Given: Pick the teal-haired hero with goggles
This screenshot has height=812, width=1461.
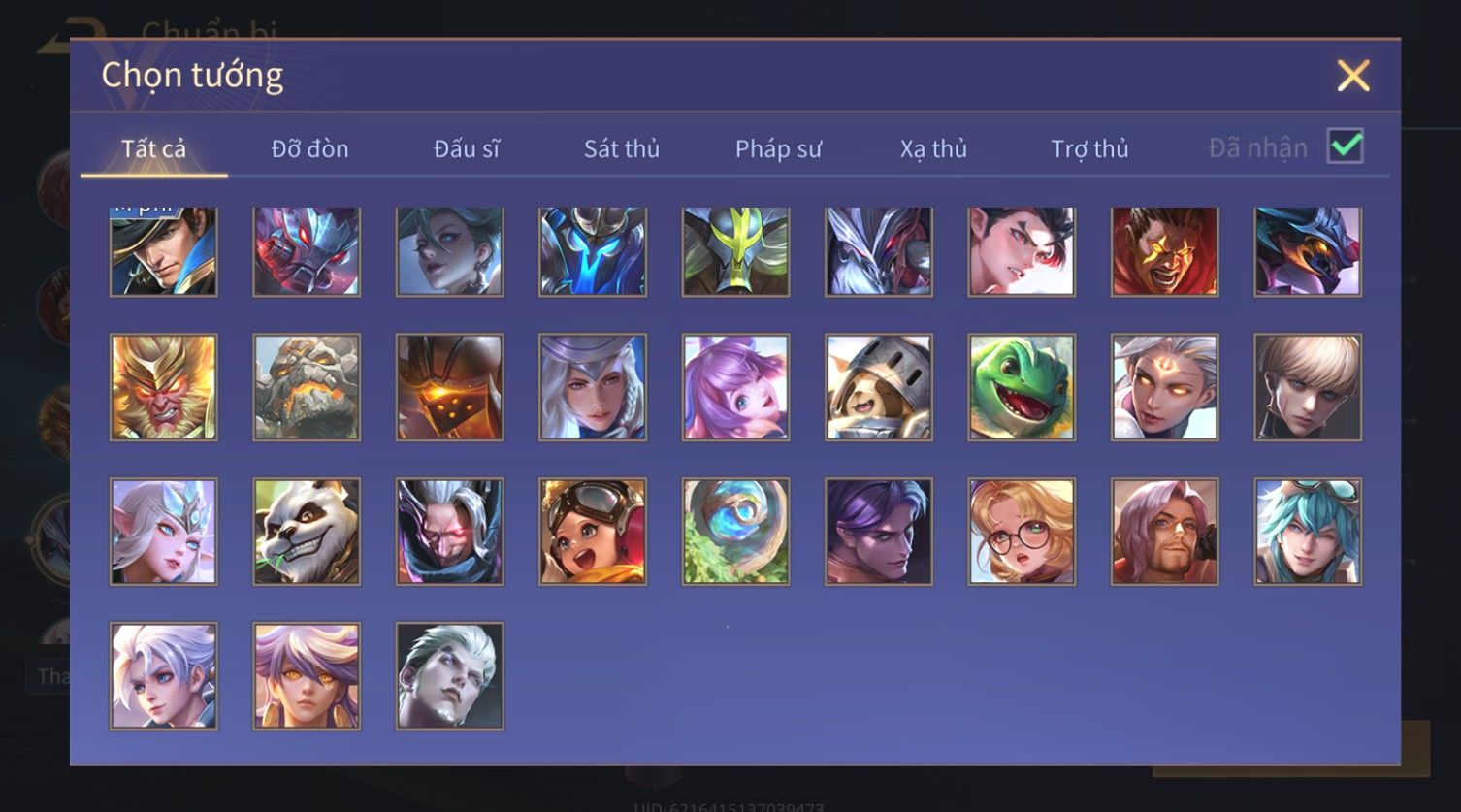Looking at the screenshot, I should (1308, 532).
